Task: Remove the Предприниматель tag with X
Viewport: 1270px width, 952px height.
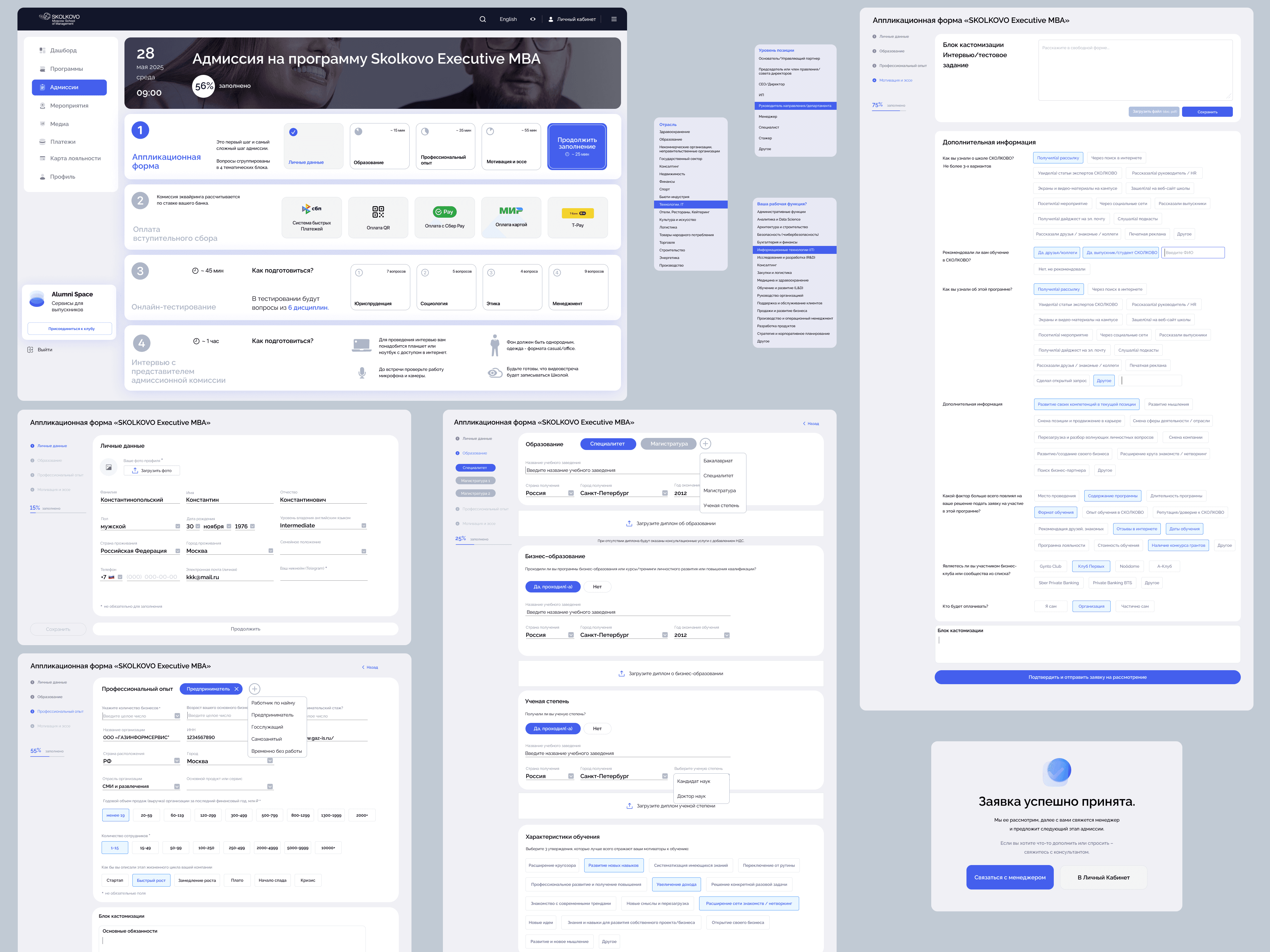Action: point(236,689)
